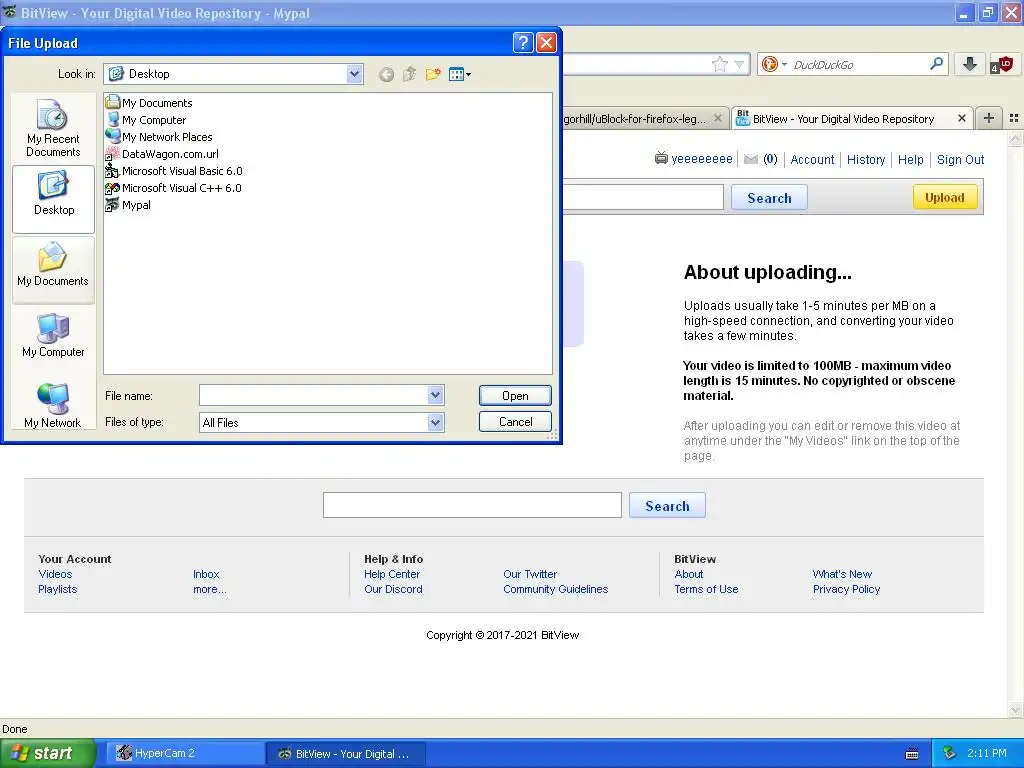Select the Mypal shortcut in file list
The width and height of the screenshot is (1024, 768).
click(x=128, y=204)
